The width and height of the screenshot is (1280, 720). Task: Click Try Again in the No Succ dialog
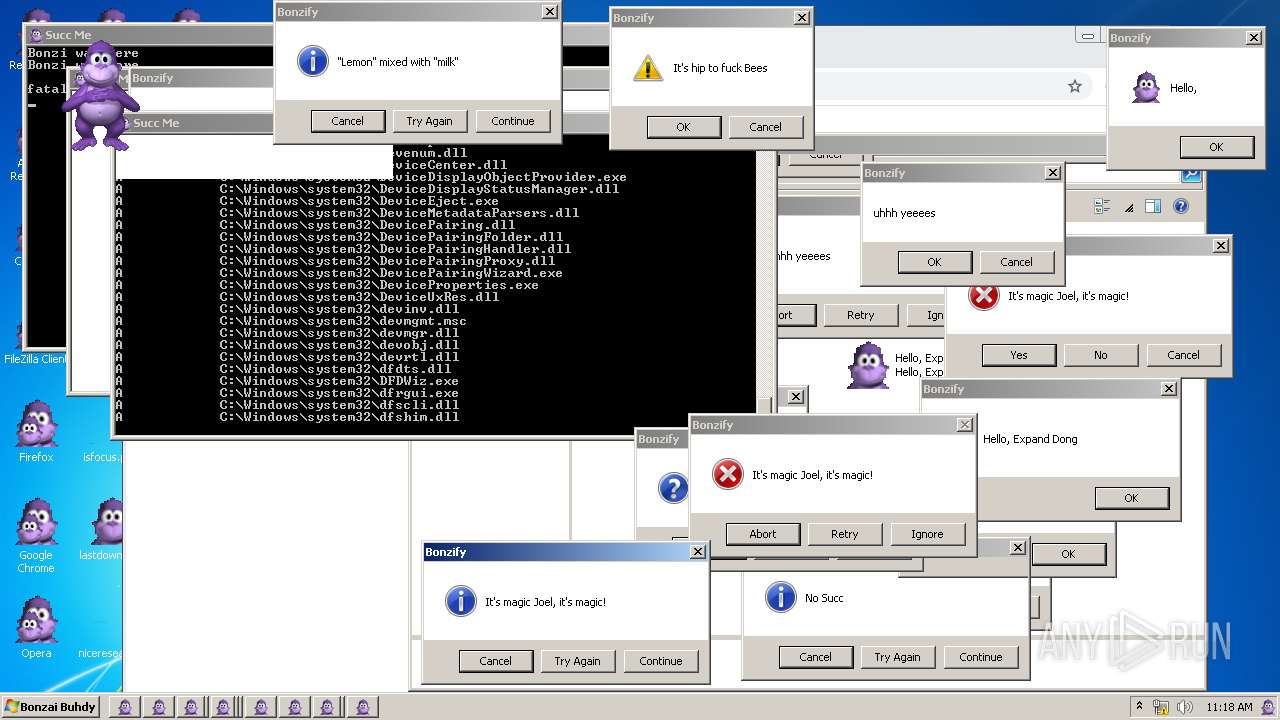897,657
